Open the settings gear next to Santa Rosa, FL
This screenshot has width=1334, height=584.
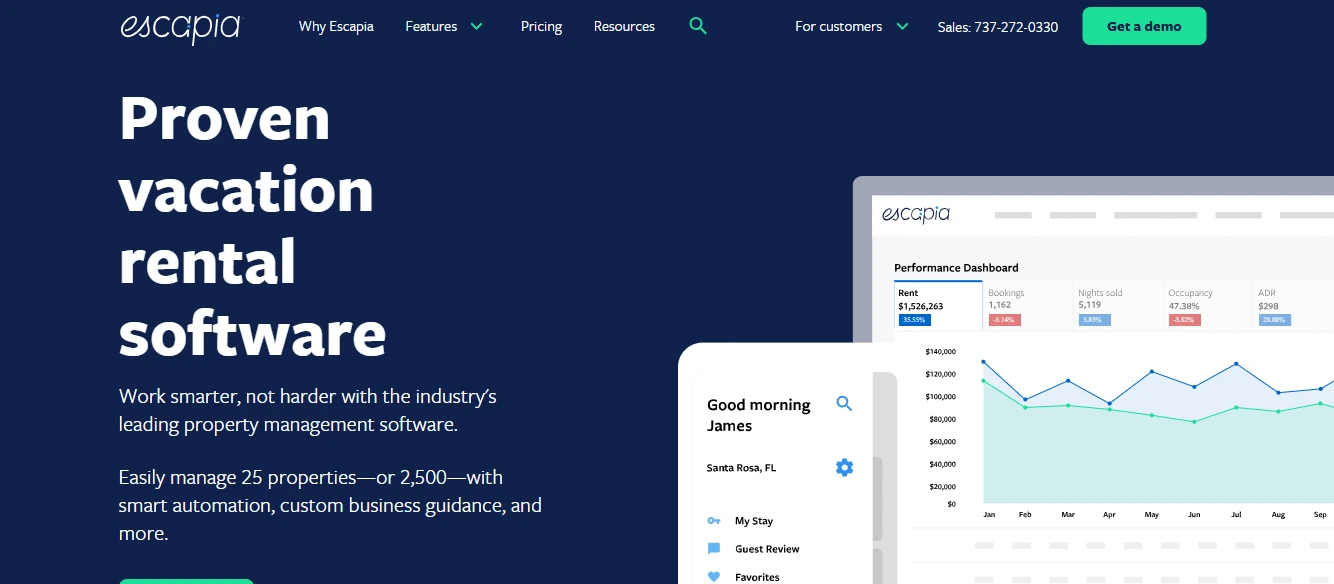coord(844,467)
